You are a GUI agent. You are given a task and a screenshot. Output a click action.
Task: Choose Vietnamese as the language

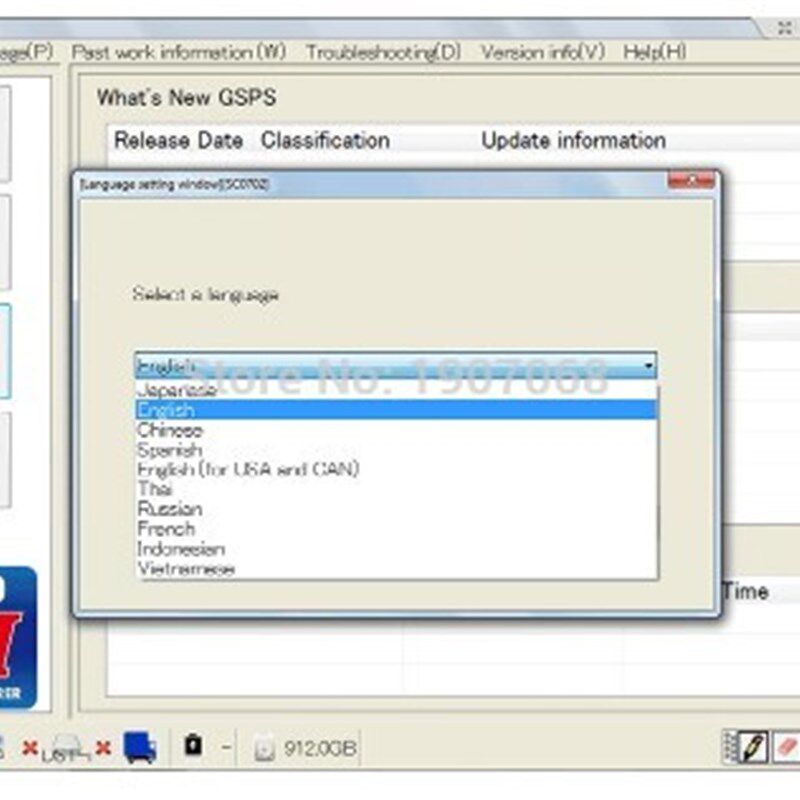(x=190, y=568)
